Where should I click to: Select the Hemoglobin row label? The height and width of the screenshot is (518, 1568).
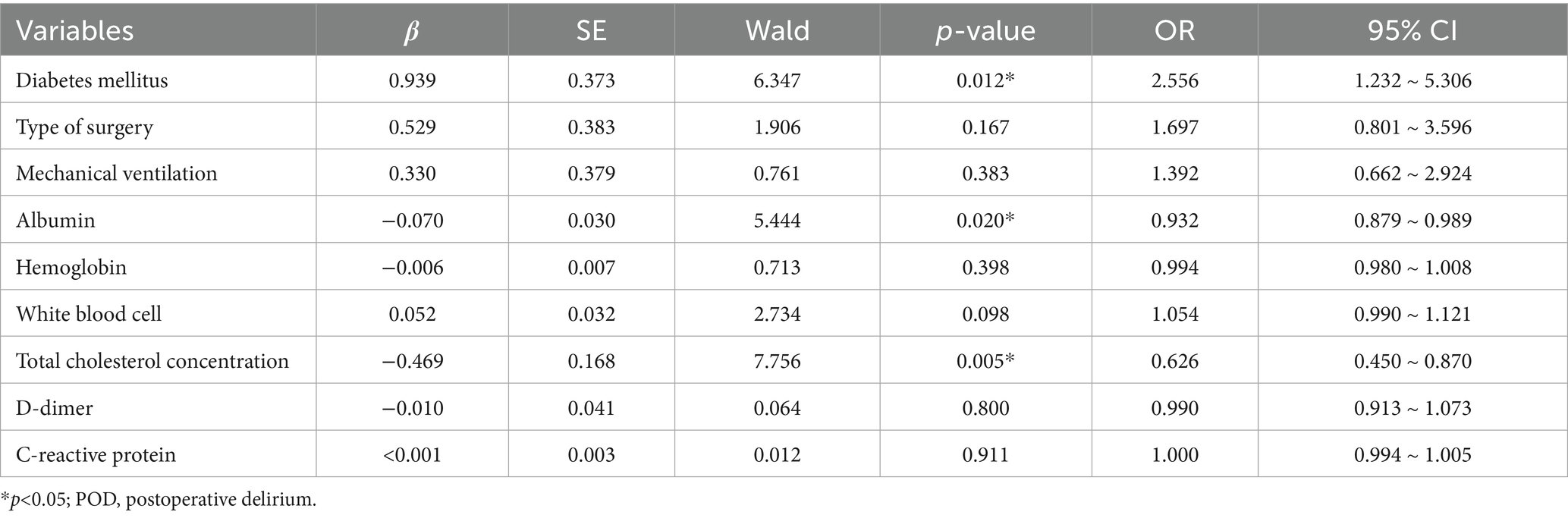point(71,267)
